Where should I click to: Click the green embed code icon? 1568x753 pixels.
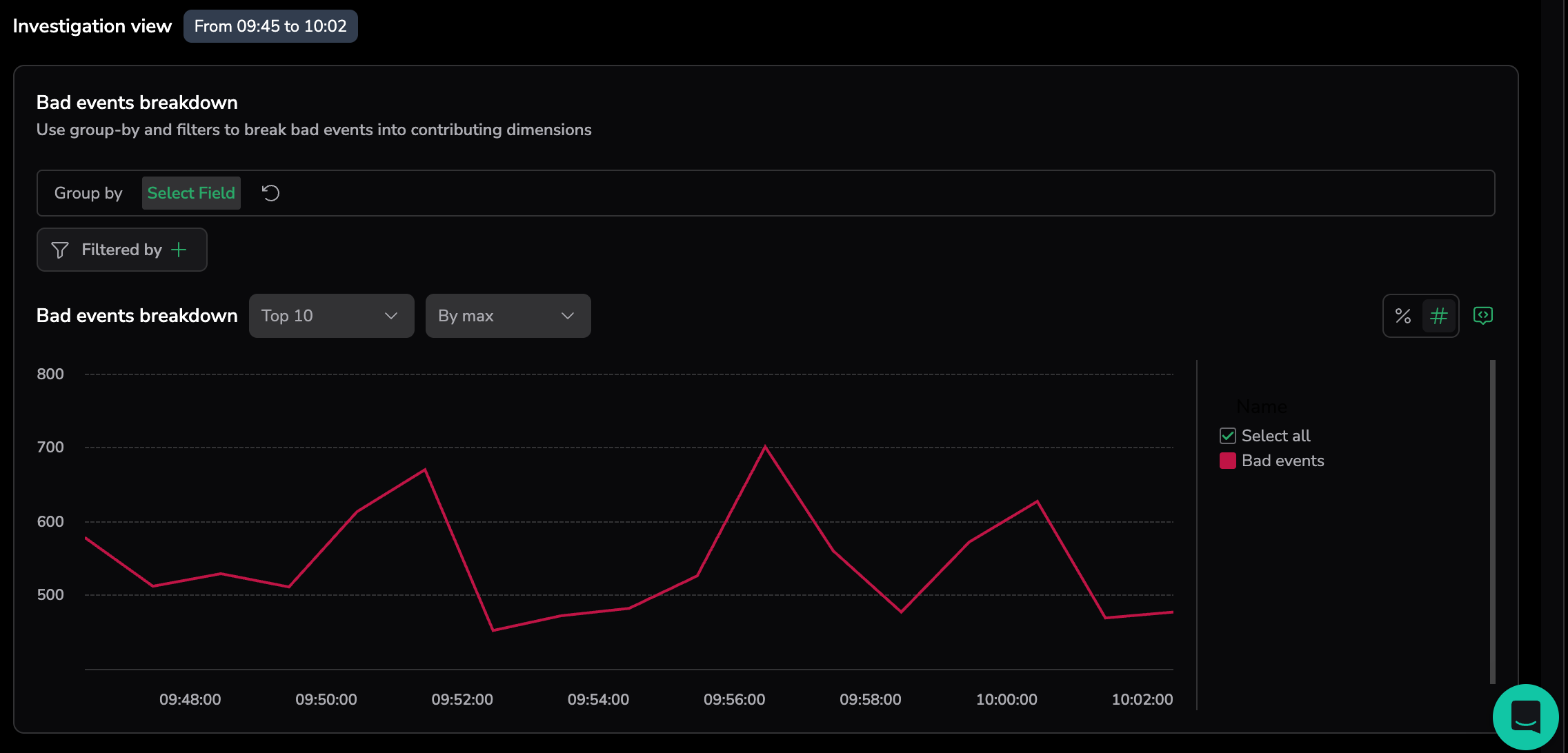click(x=1482, y=316)
